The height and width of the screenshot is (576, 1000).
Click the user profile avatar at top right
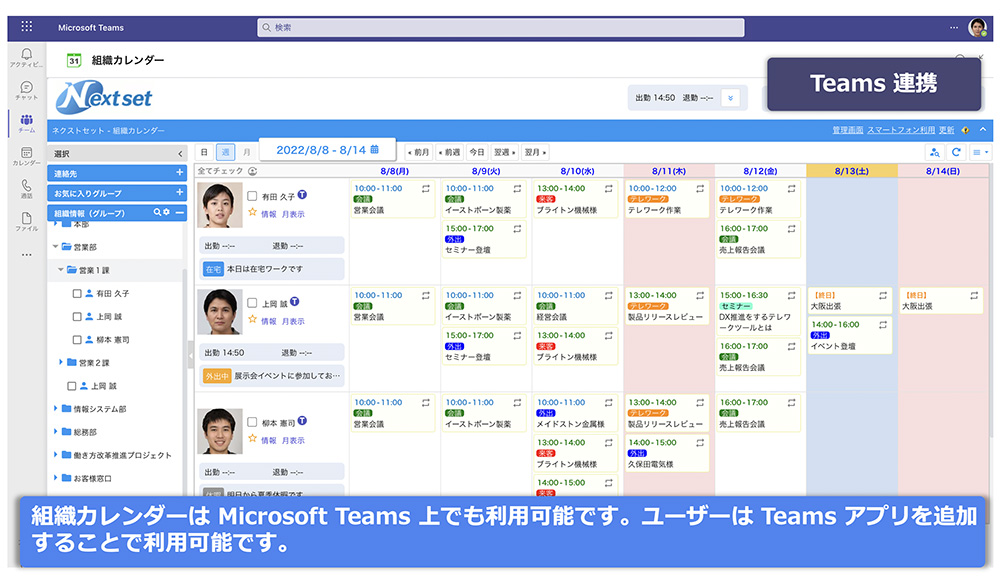976,27
